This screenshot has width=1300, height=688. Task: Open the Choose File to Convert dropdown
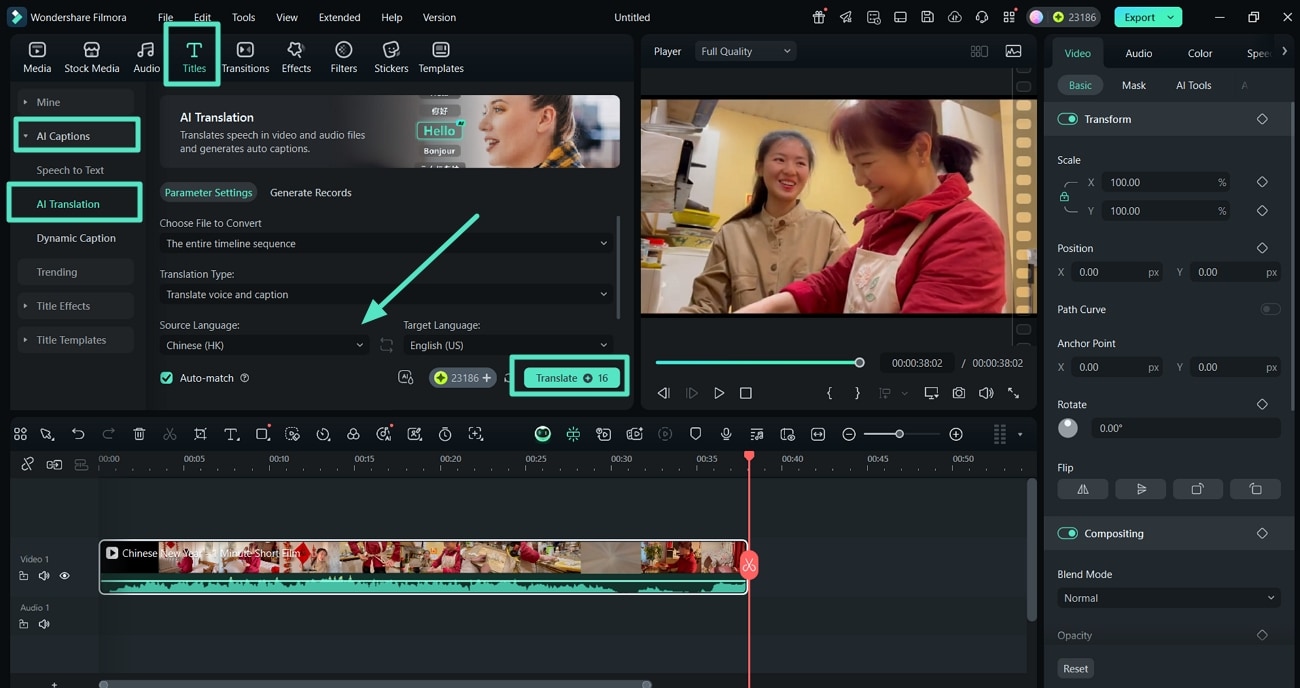(386, 243)
